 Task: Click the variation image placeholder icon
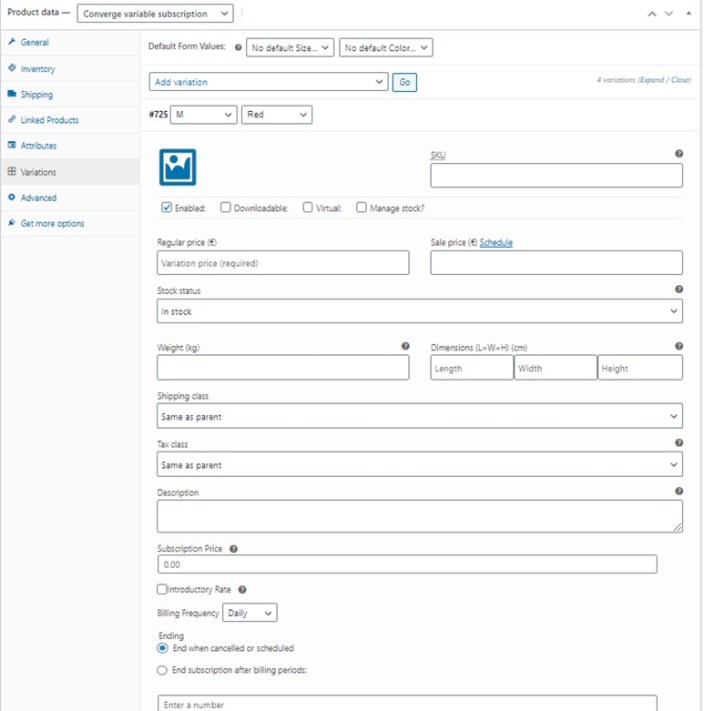pyautogui.click(x=178, y=167)
